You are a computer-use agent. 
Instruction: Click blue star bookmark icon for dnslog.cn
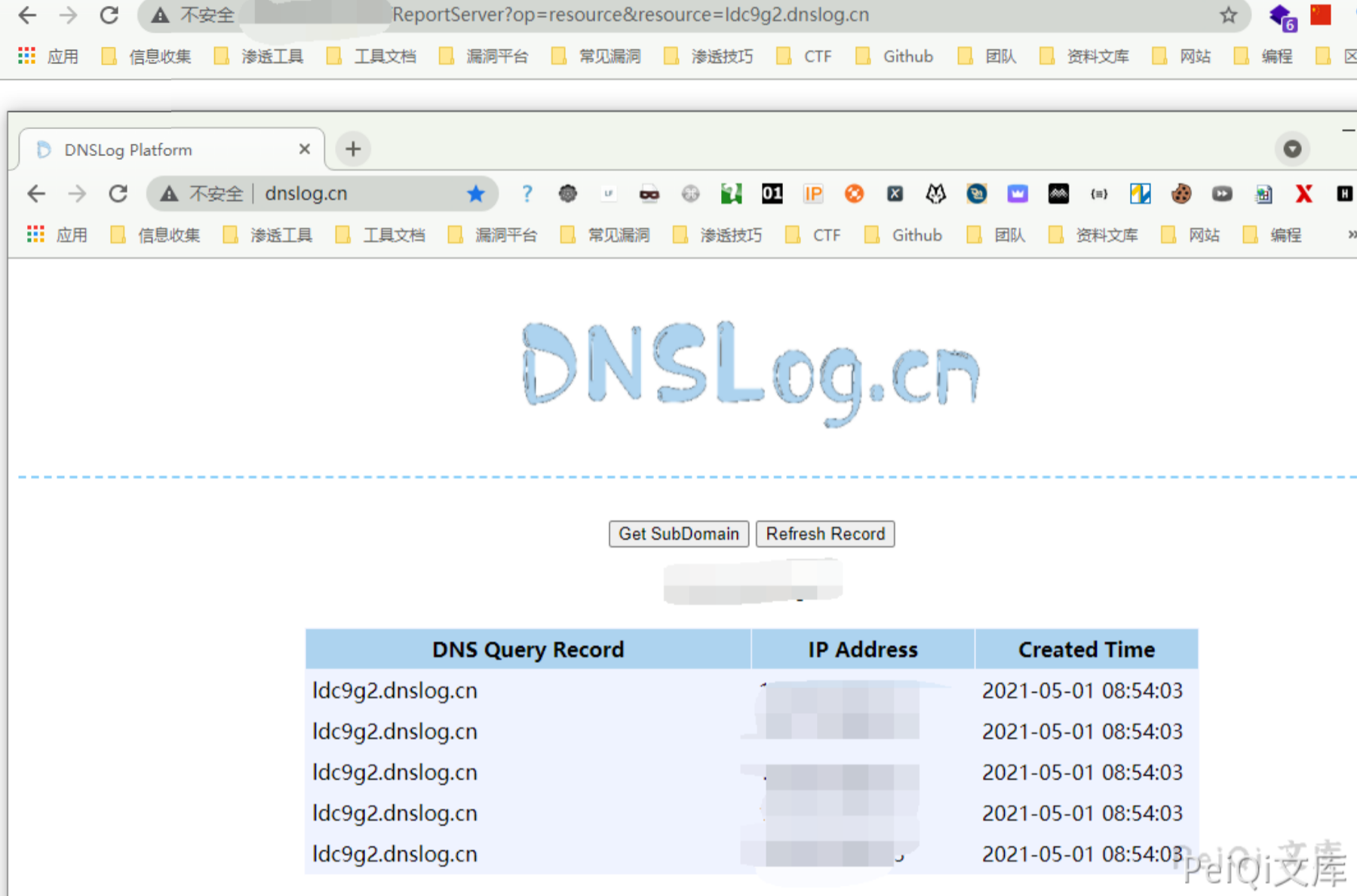pyautogui.click(x=475, y=194)
